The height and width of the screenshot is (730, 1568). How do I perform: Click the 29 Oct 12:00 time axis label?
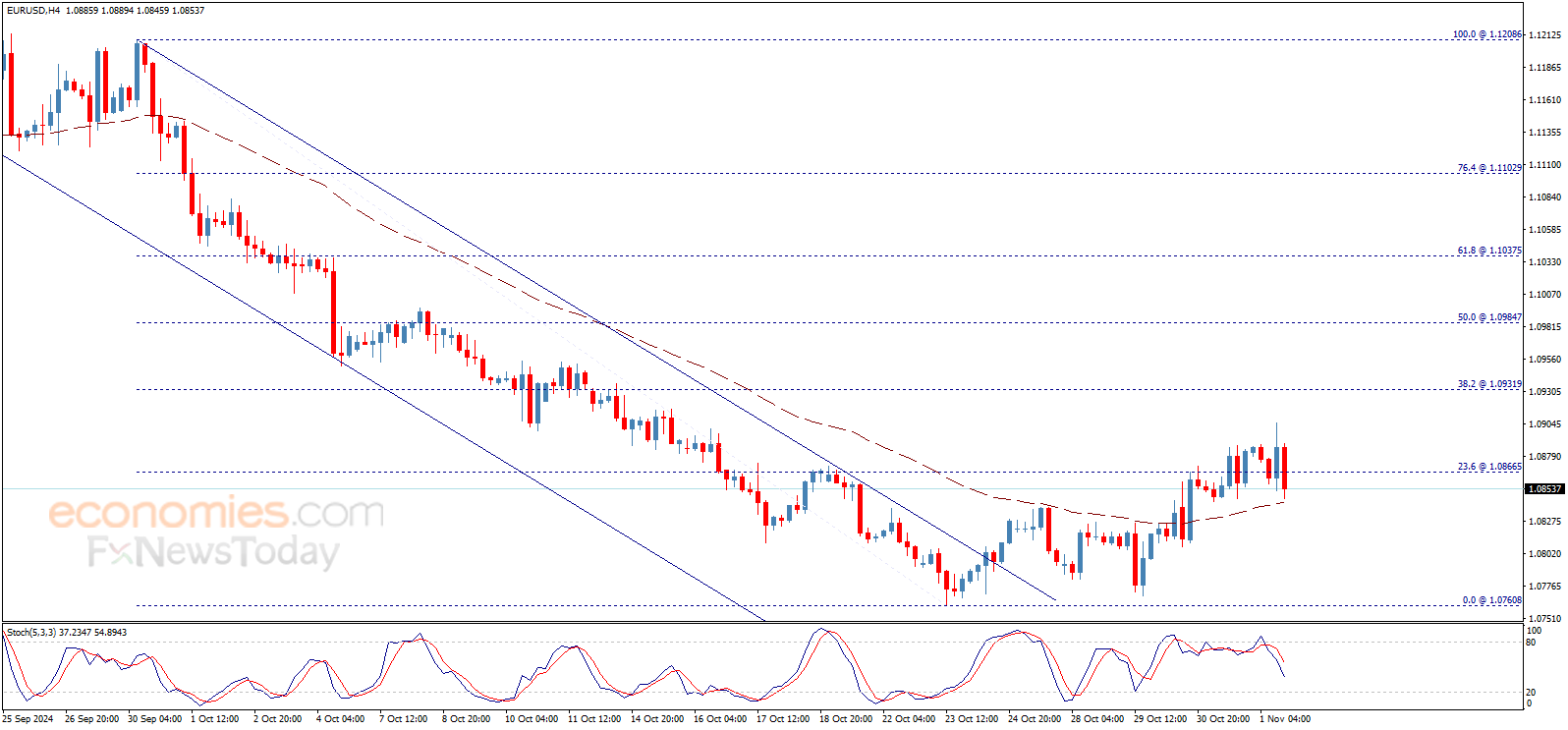coord(1160,719)
